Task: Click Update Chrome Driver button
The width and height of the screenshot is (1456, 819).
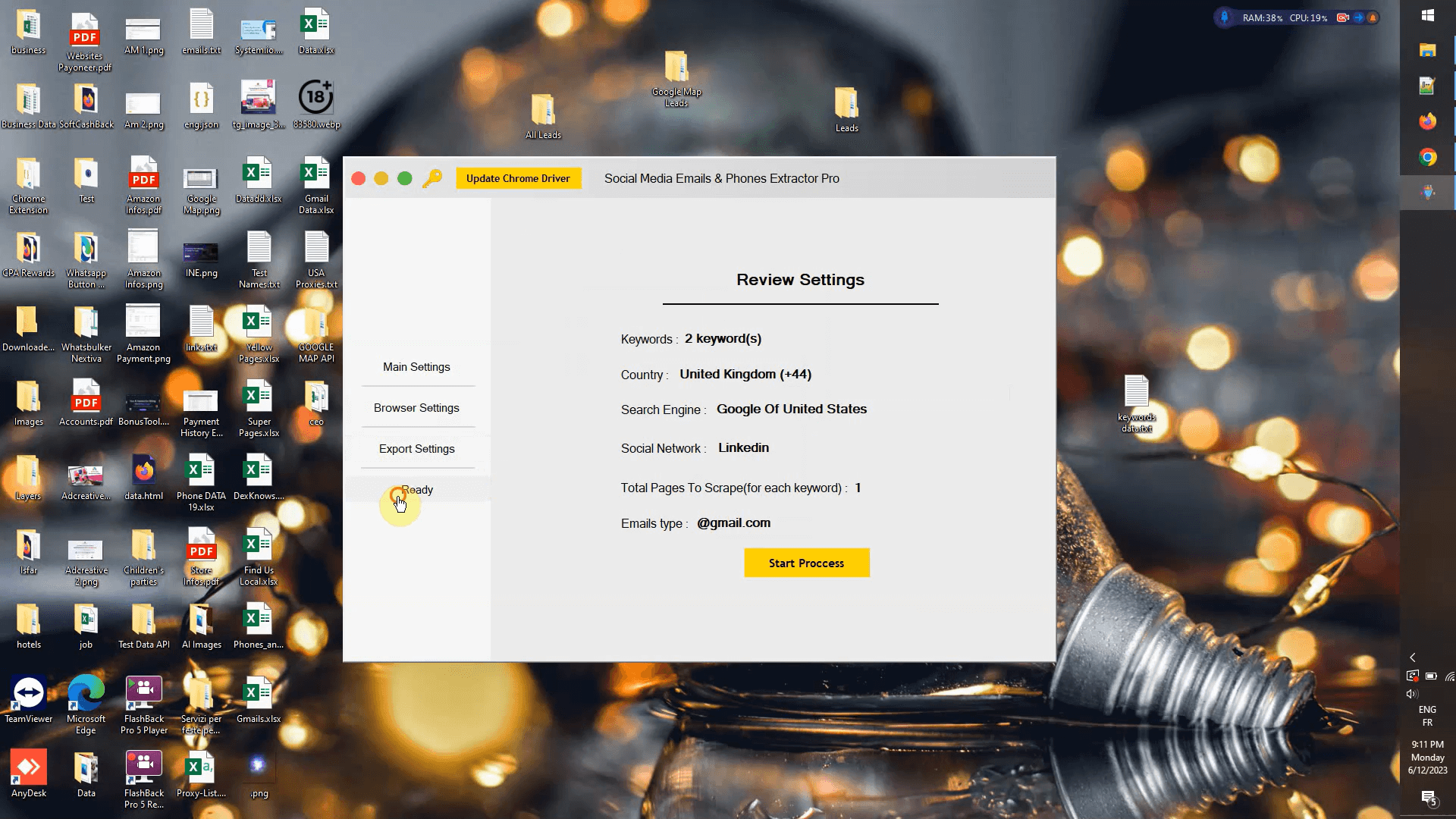Action: 518,178
